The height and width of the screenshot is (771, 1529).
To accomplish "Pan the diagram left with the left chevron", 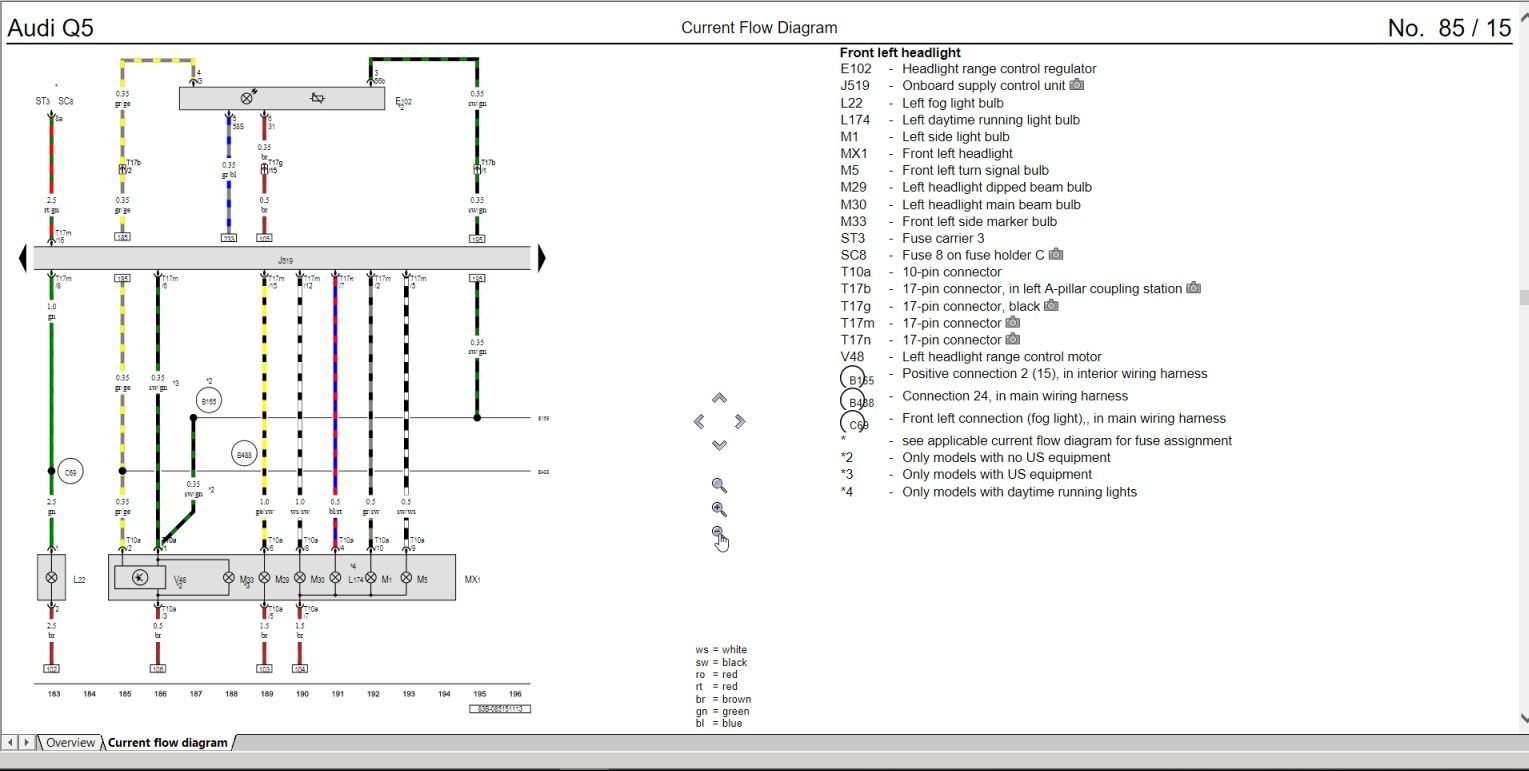I will click(699, 420).
